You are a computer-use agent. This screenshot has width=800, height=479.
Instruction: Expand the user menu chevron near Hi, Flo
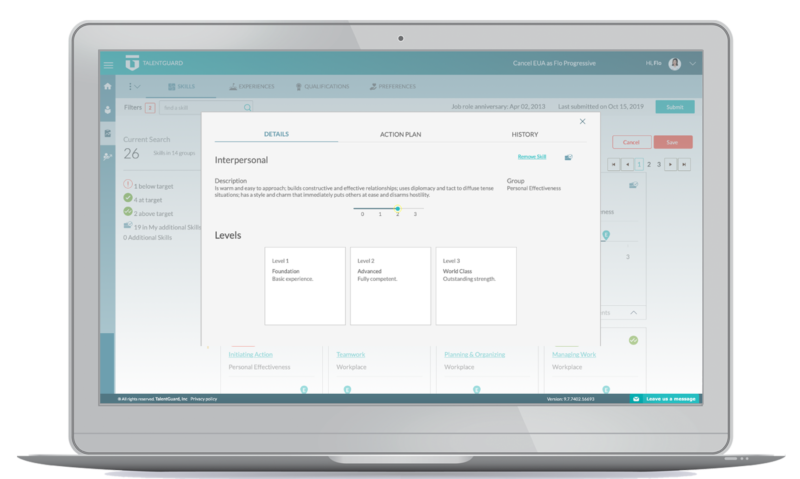click(692, 64)
